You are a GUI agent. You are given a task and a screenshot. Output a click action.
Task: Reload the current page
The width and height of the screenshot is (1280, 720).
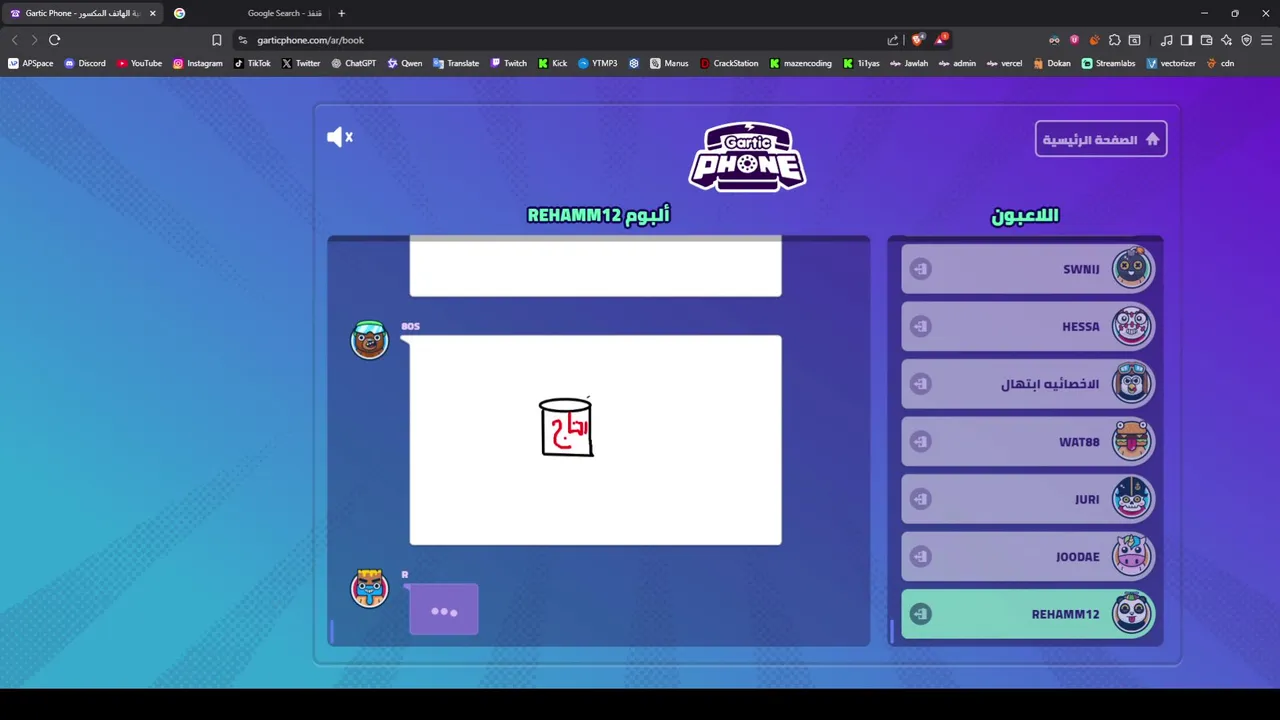pyautogui.click(x=54, y=40)
